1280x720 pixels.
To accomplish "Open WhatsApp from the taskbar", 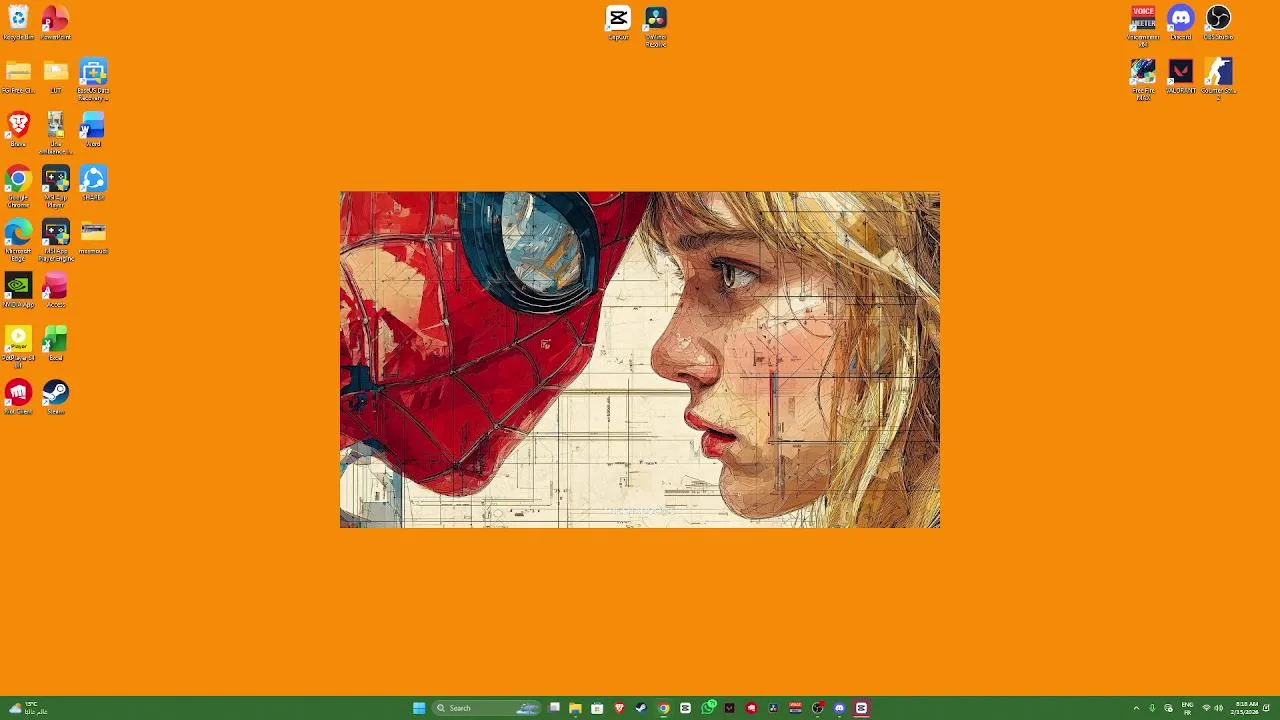I will click(708, 708).
